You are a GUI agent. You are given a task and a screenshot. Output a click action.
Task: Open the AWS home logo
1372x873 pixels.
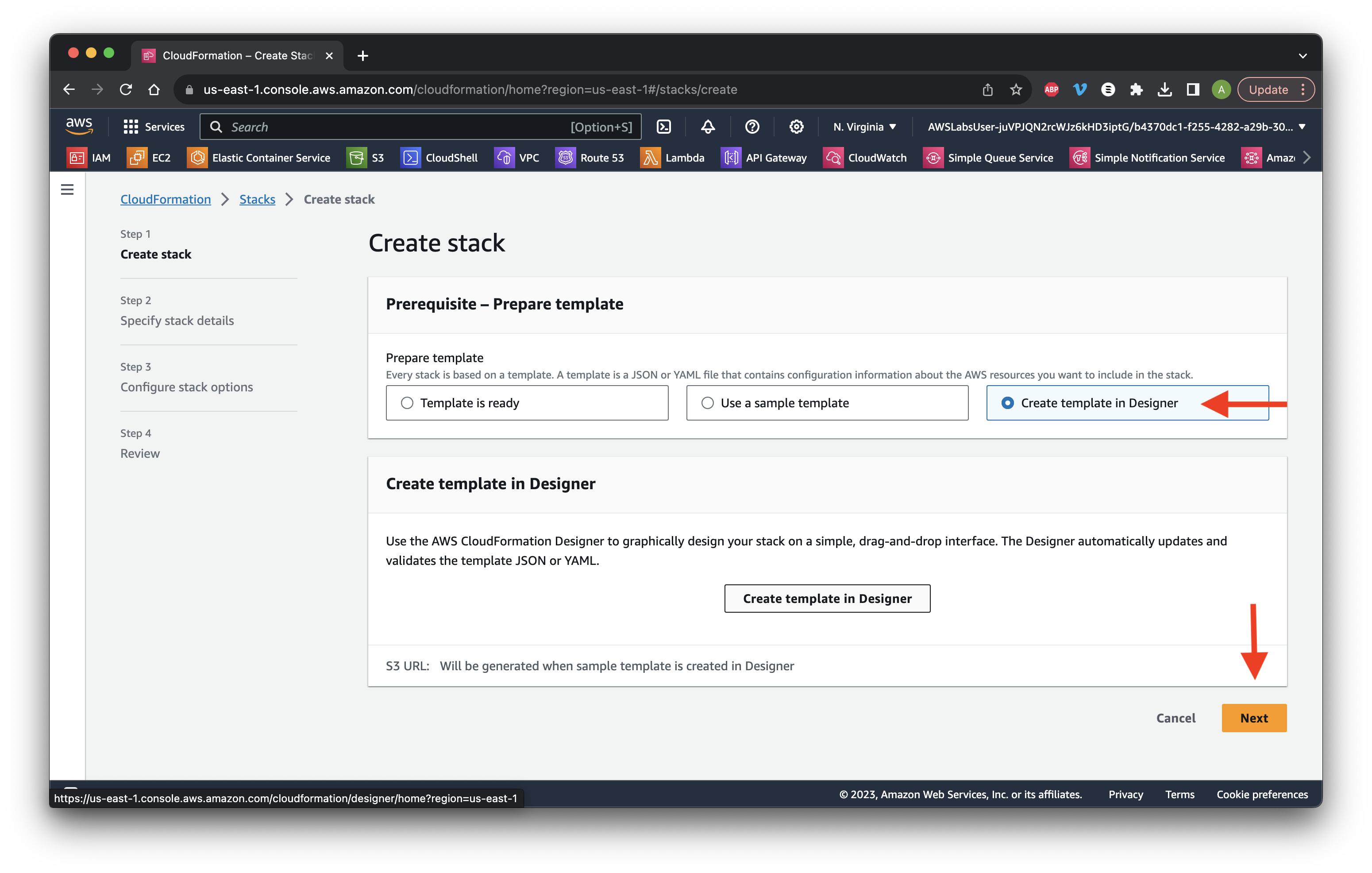click(79, 126)
